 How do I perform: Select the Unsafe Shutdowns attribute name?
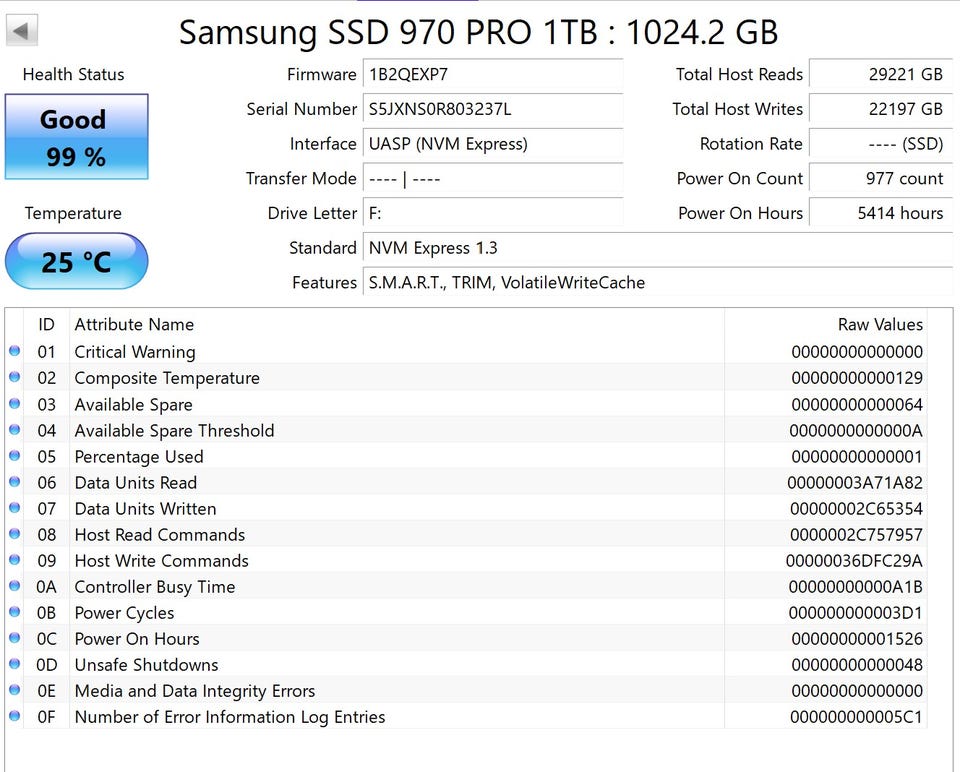[146, 665]
